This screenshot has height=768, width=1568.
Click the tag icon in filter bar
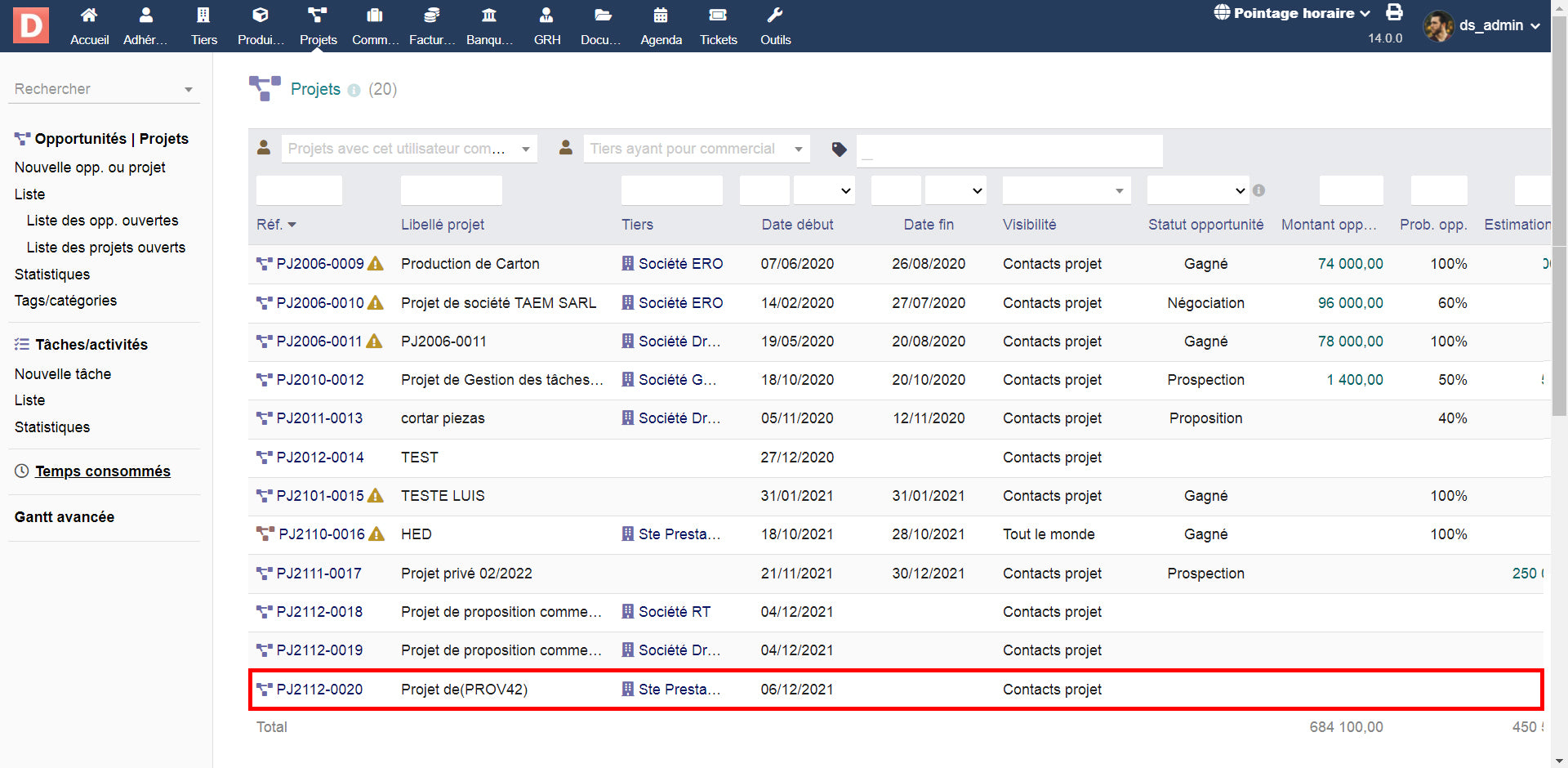pyautogui.click(x=839, y=150)
